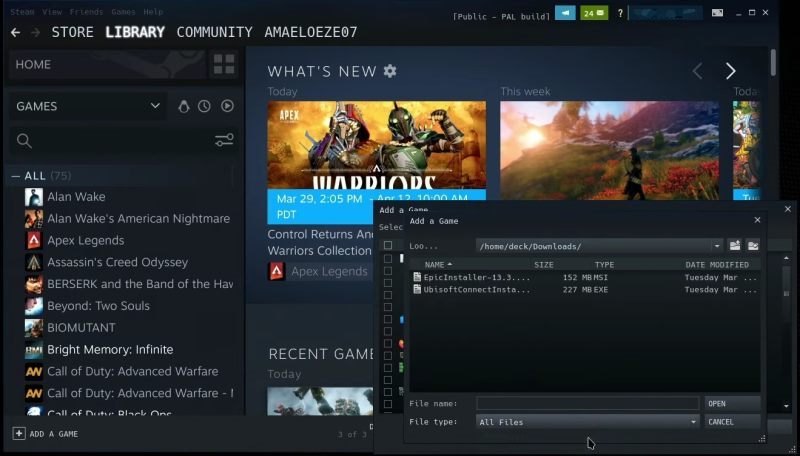Click scroll-up arrow in rear Add a Game window
800x456 pixels.
(786, 259)
